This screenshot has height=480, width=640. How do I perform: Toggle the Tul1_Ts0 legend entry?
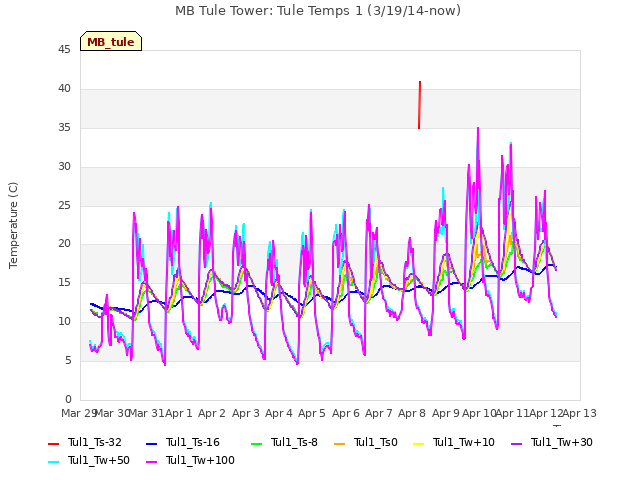[x=366, y=442]
